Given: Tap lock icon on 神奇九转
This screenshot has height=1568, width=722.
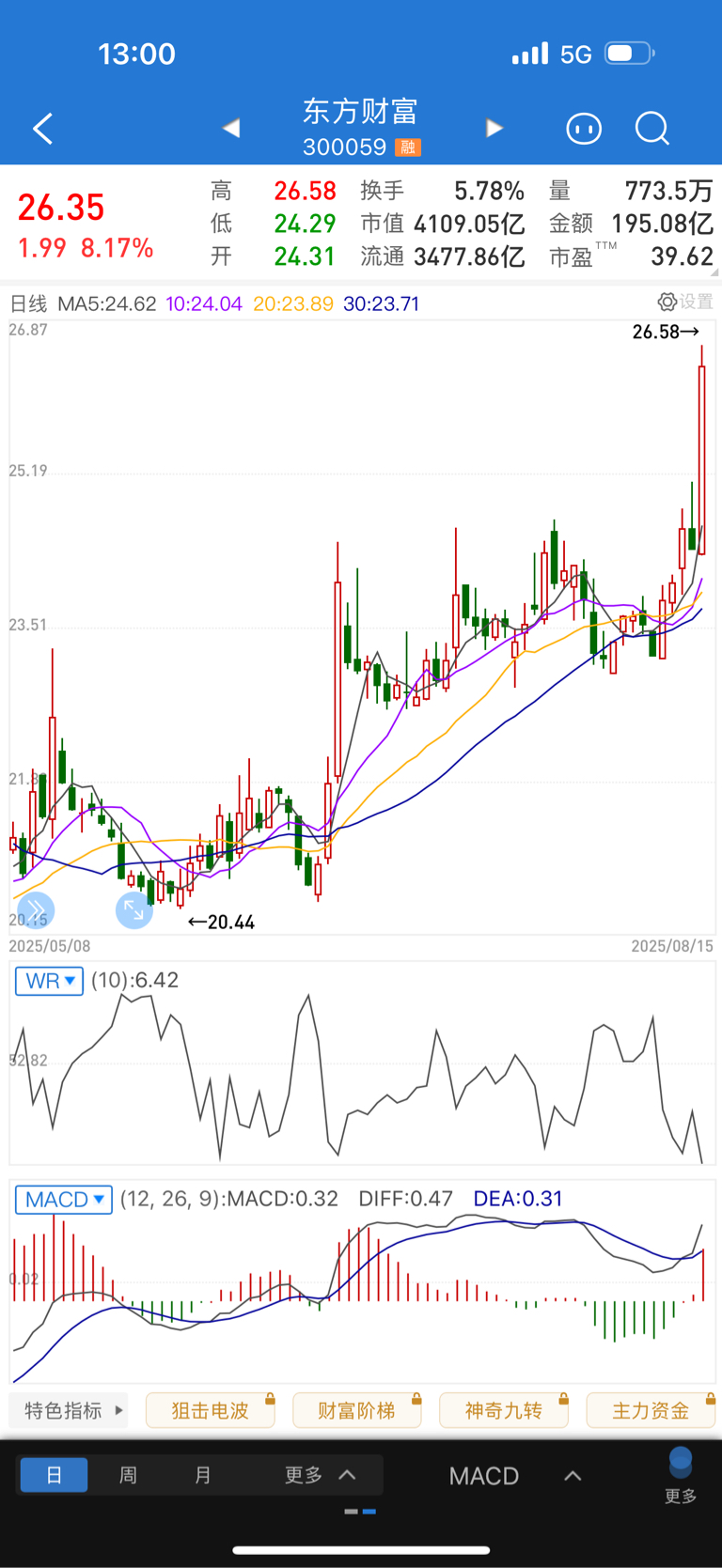Looking at the screenshot, I should [563, 1400].
